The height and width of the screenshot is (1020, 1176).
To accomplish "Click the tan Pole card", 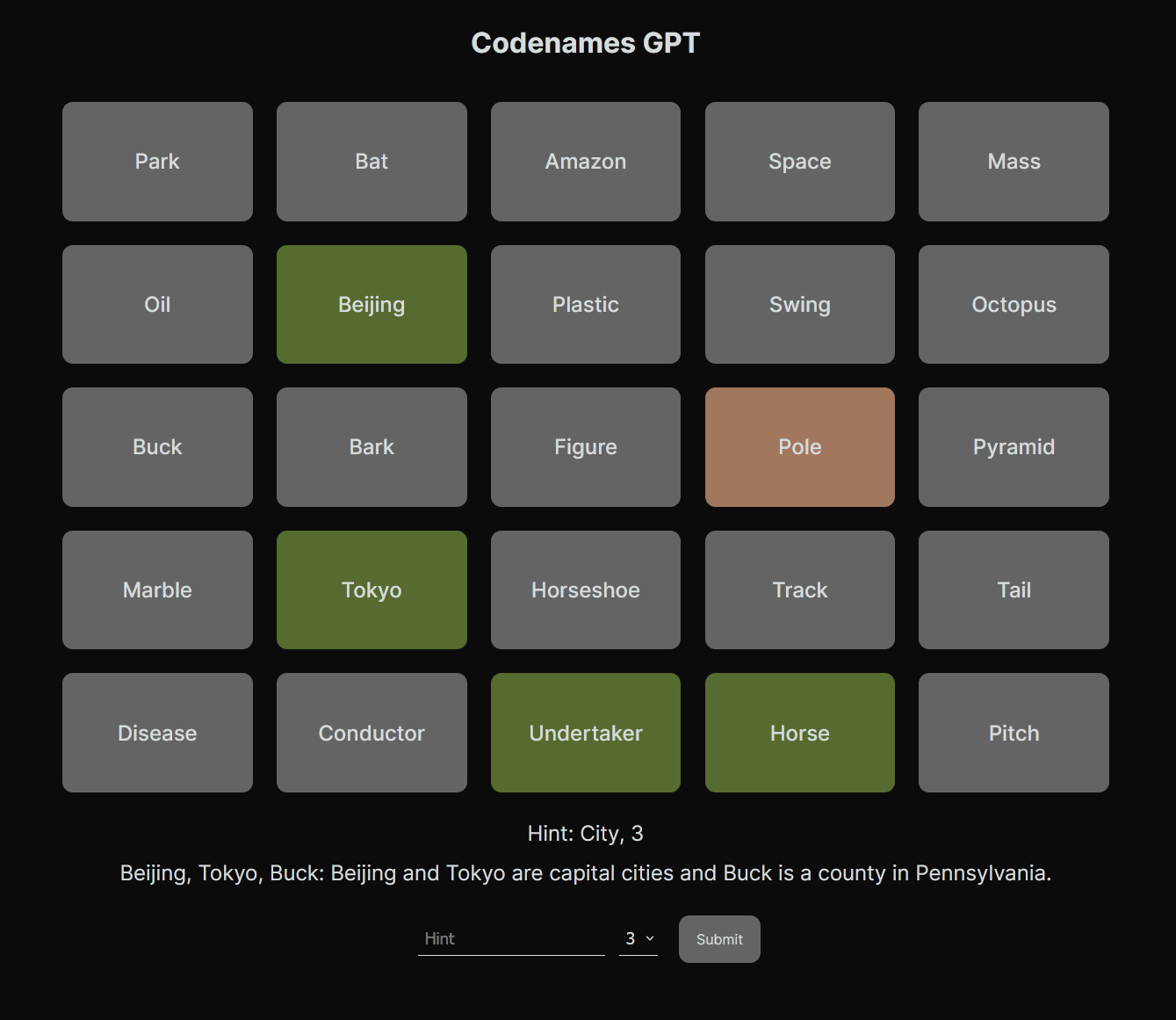I will 799,447.
